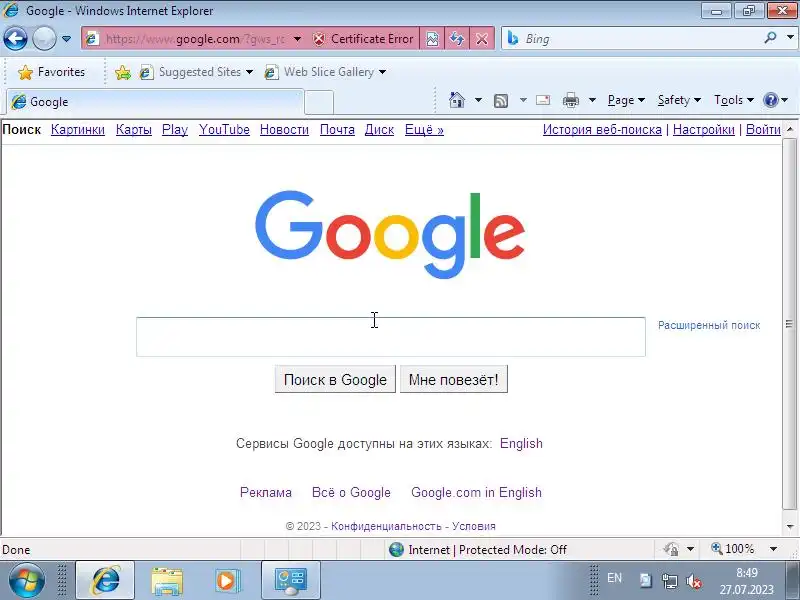Open the Windows Start button

27,580
